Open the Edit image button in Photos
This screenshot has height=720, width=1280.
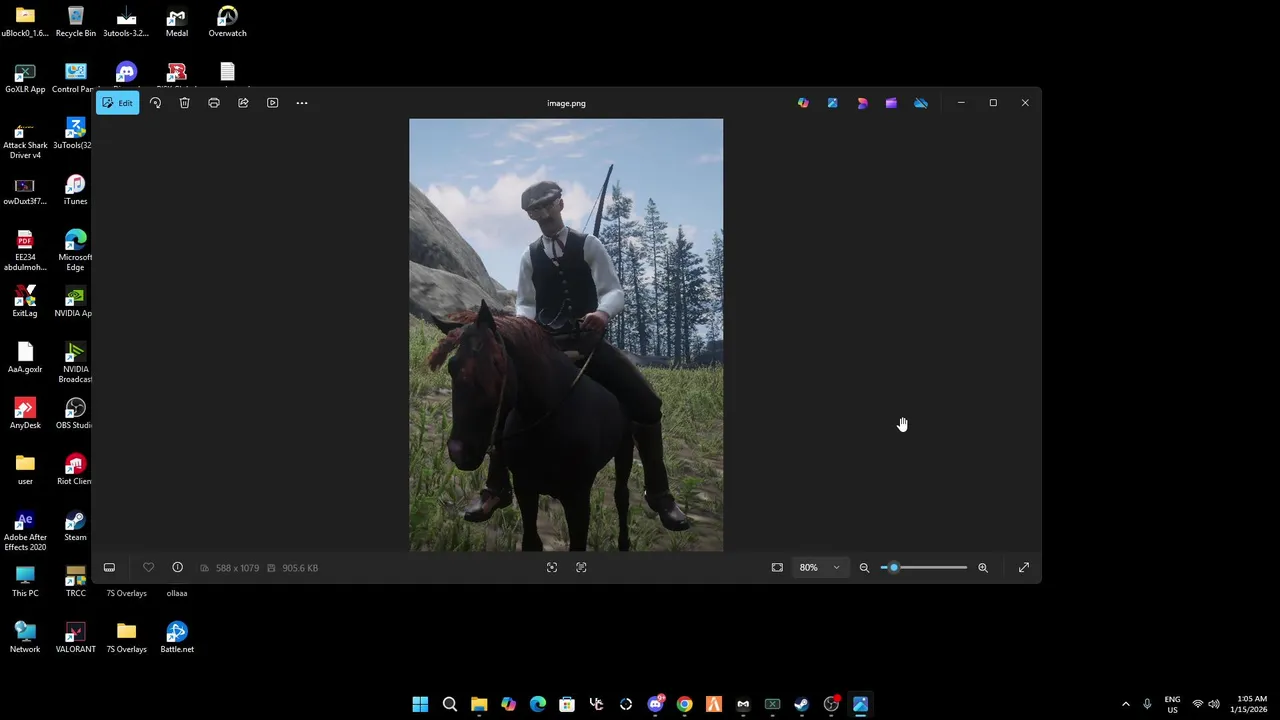click(117, 103)
